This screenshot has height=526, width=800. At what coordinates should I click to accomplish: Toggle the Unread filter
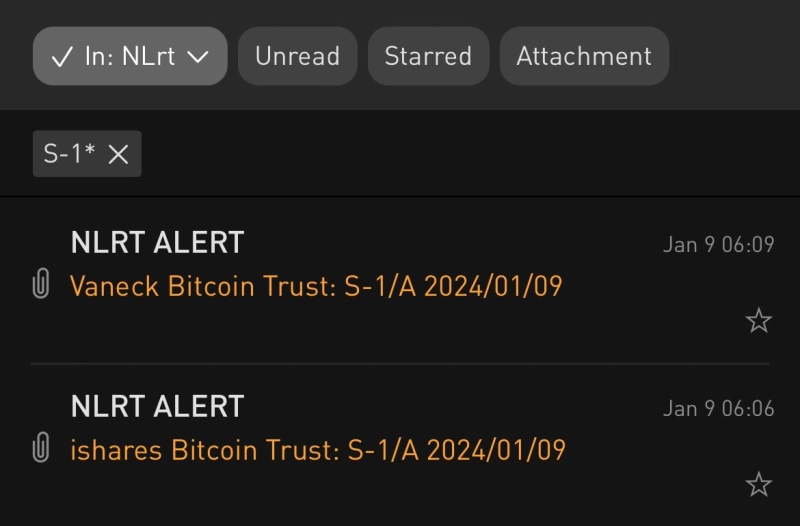click(297, 56)
